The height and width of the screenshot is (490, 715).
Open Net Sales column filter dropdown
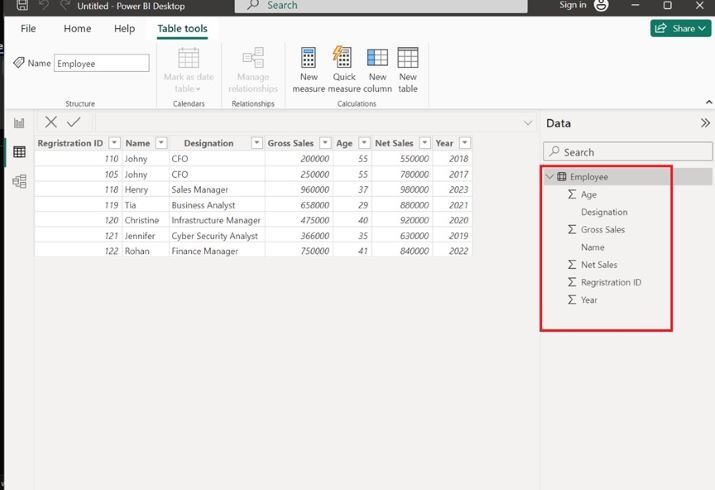(425, 143)
